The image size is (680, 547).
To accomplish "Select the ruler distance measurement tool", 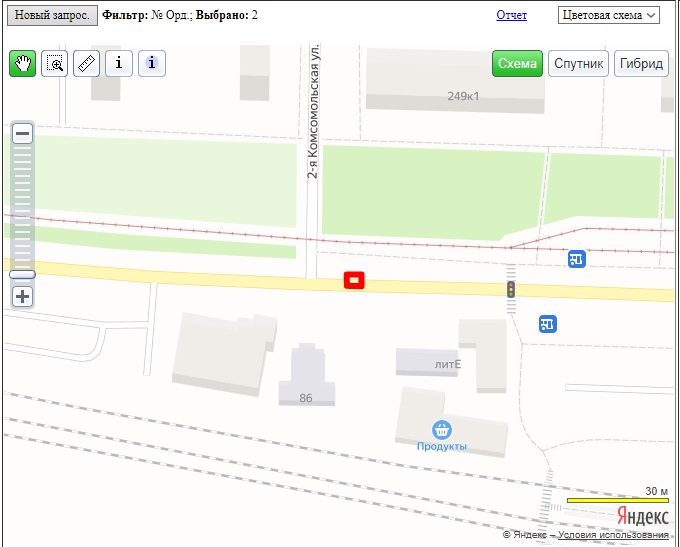I will coord(87,63).
